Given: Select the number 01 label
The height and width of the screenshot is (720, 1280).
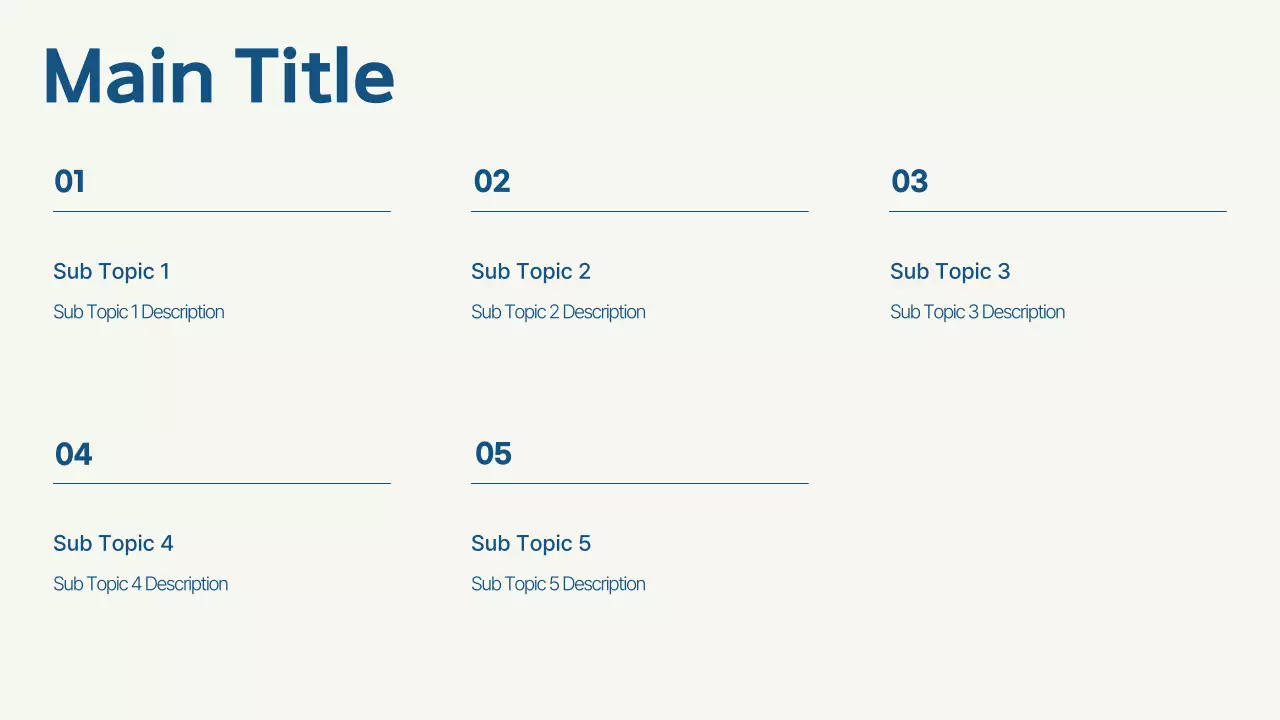Looking at the screenshot, I should point(70,182).
